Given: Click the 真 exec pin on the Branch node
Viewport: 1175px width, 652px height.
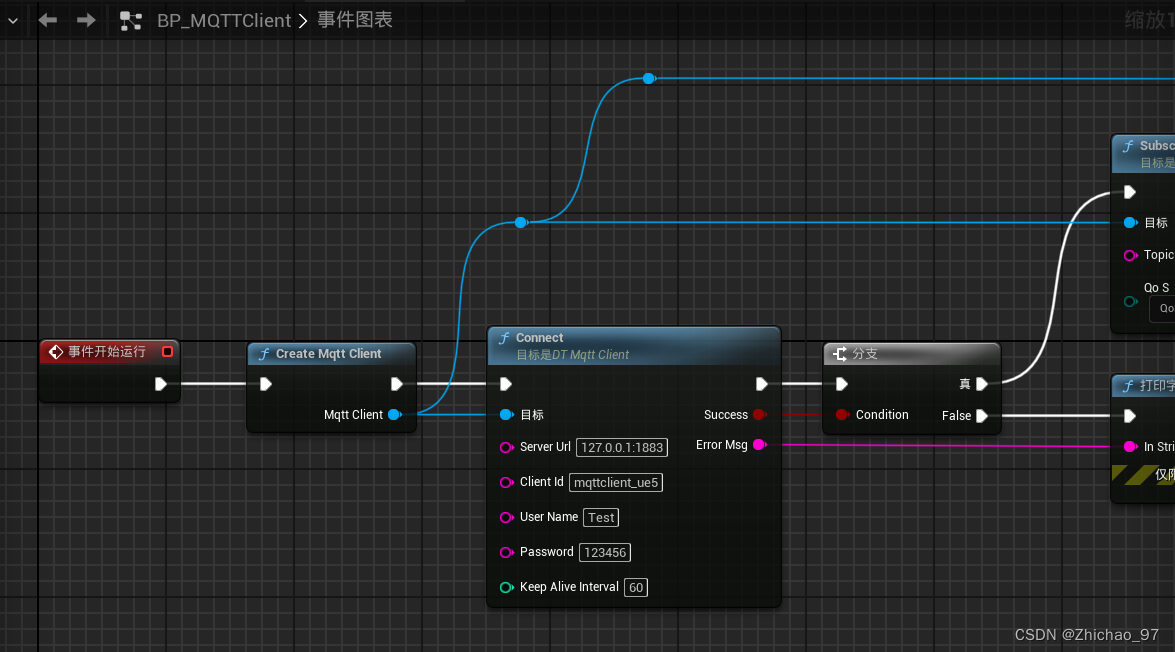Looking at the screenshot, I should (x=981, y=384).
